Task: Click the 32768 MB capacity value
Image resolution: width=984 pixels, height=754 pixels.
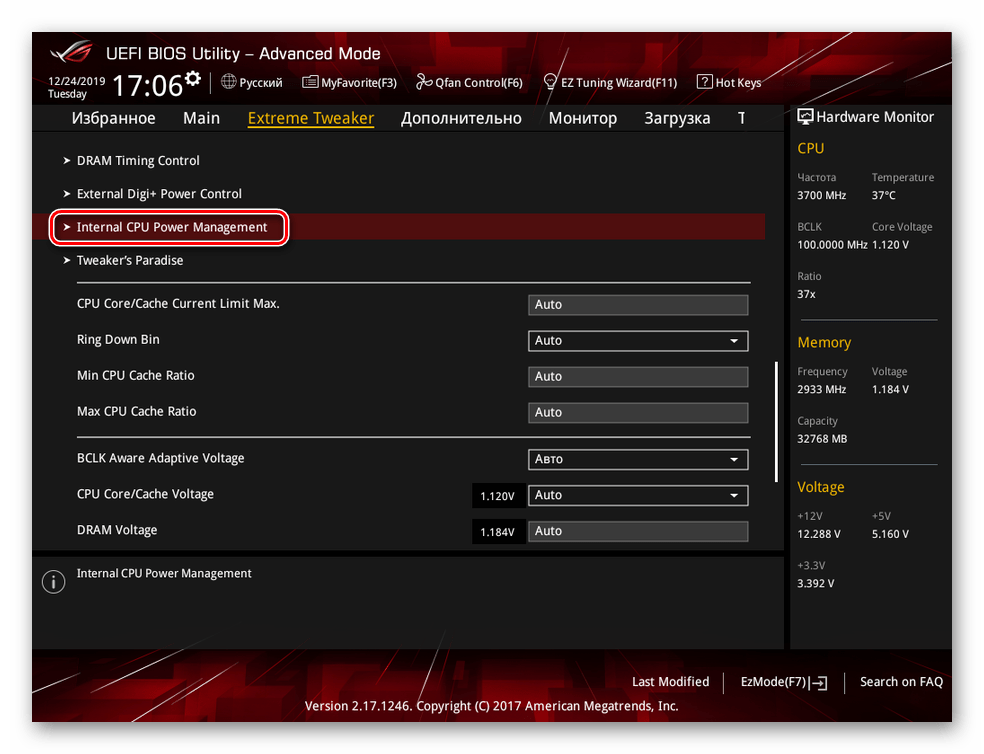Action: (x=822, y=439)
